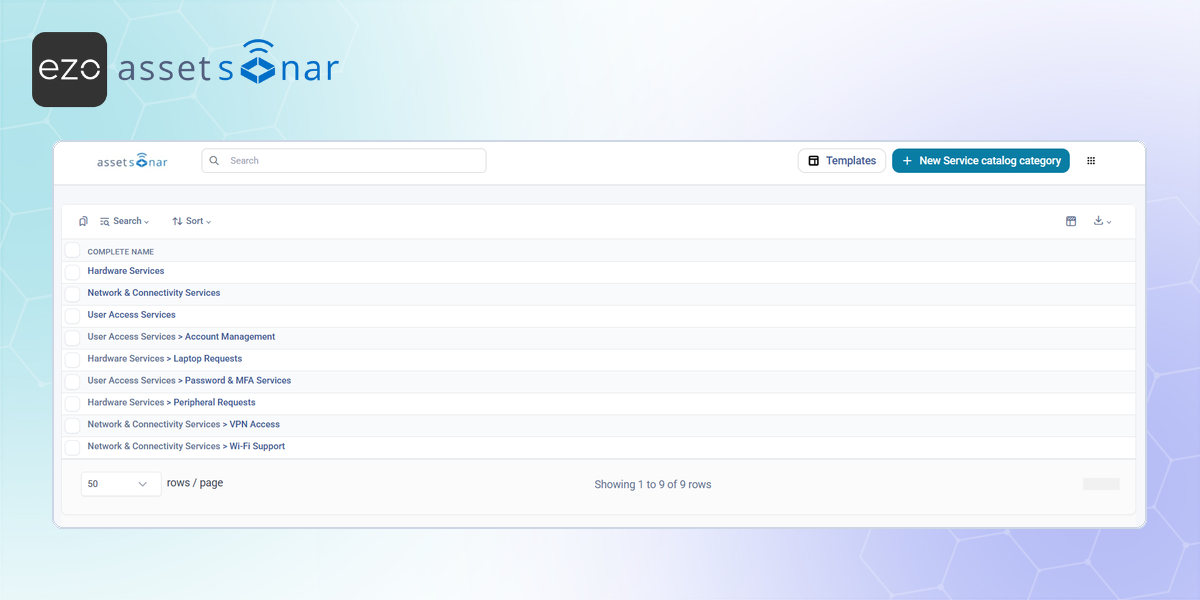1200x600 pixels.
Task: Open Hardware Services > Peripheral Requests
Action: pos(171,403)
